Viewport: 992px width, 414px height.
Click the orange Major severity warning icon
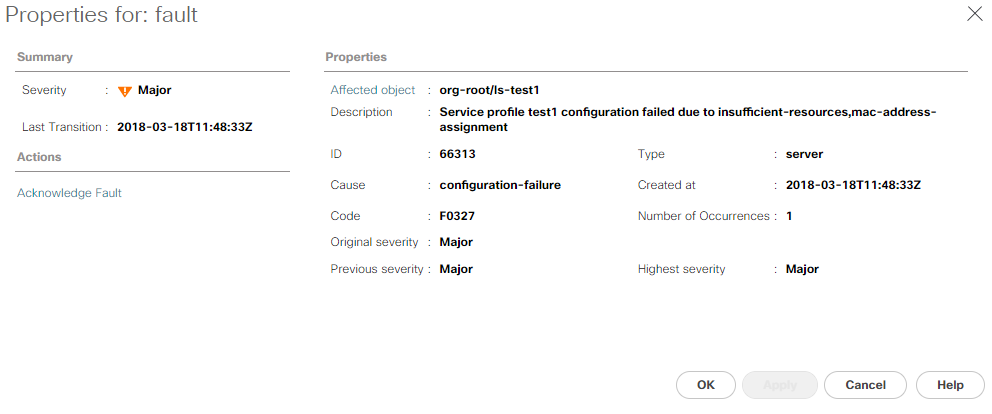click(x=125, y=91)
